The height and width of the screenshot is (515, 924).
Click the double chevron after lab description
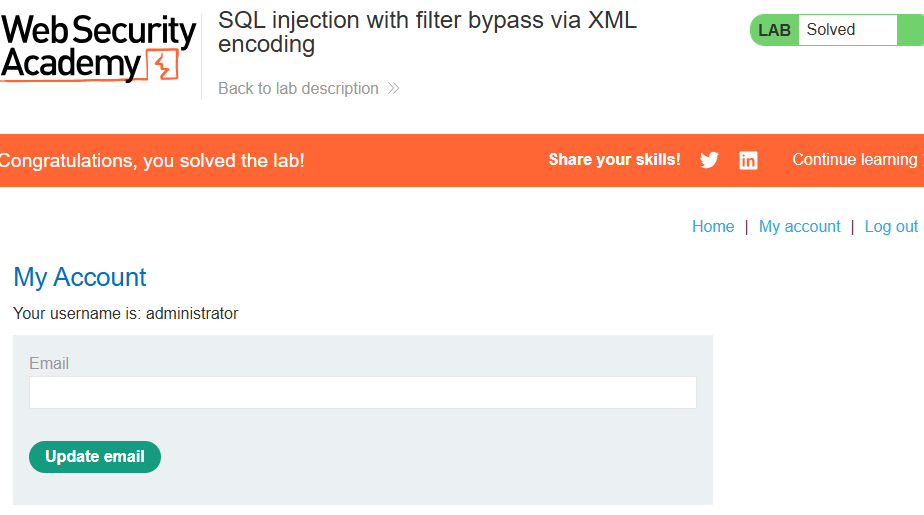(x=394, y=88)
